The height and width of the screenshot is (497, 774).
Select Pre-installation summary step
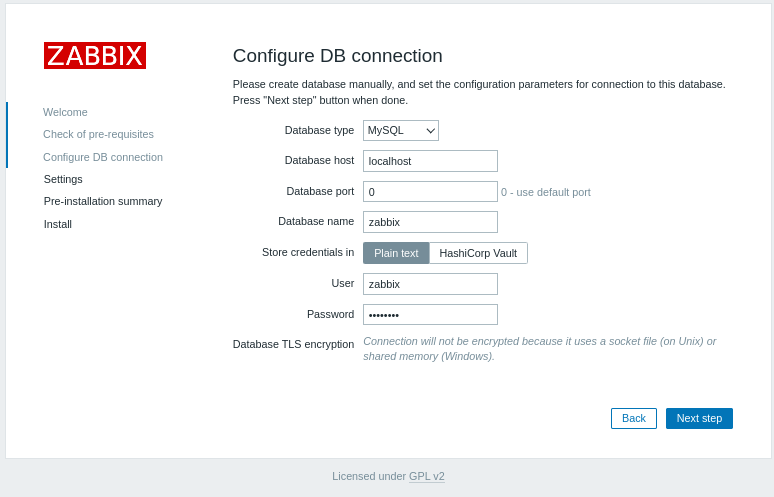[x=103, y=201]
